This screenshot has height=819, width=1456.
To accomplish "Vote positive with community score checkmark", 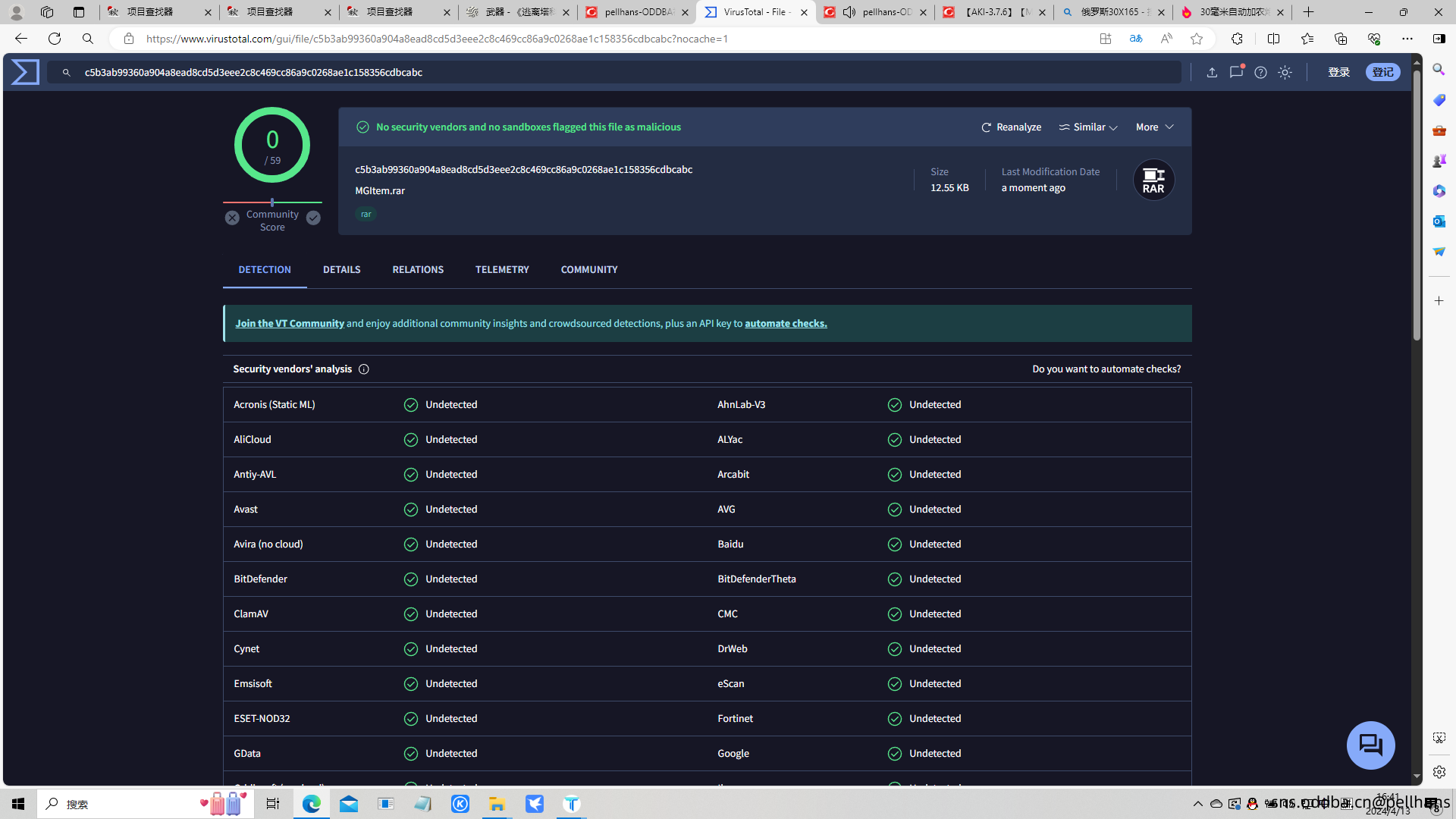I will click(313, 218).
